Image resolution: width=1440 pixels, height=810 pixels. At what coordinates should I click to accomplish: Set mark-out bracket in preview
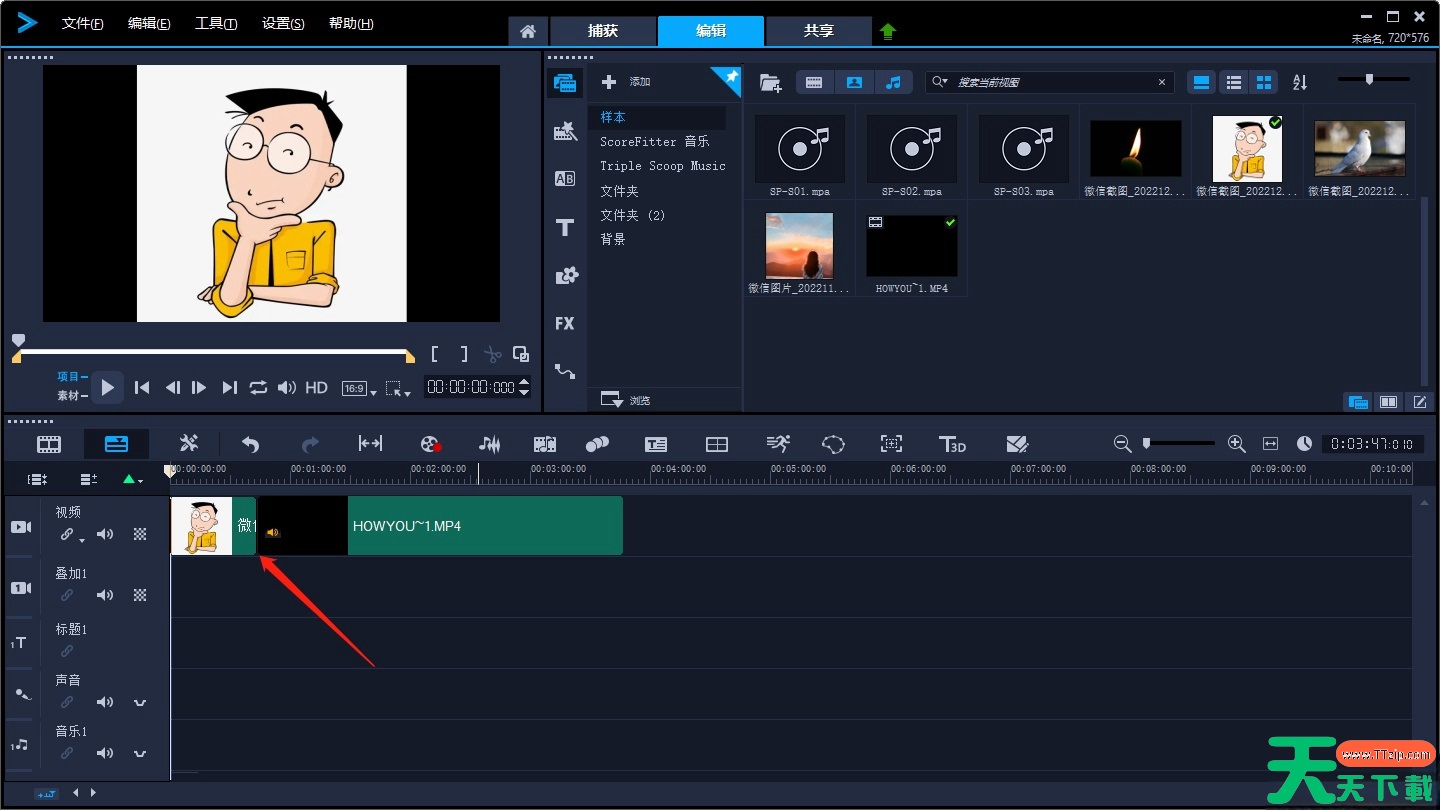(464, 354)
